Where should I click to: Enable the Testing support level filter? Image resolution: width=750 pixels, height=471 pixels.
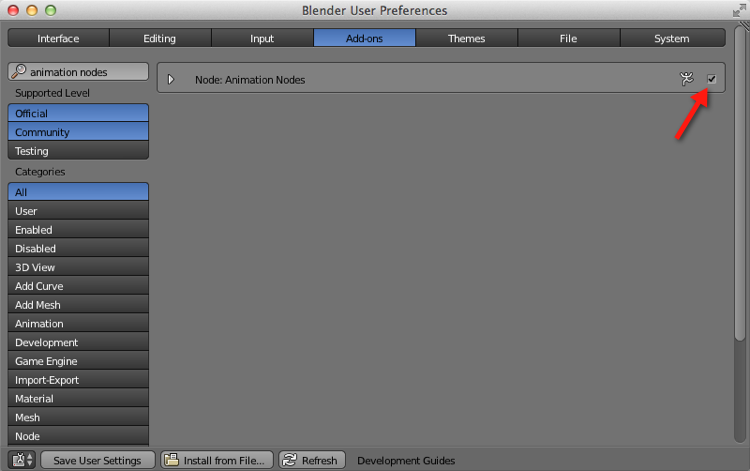coord(78,151)
